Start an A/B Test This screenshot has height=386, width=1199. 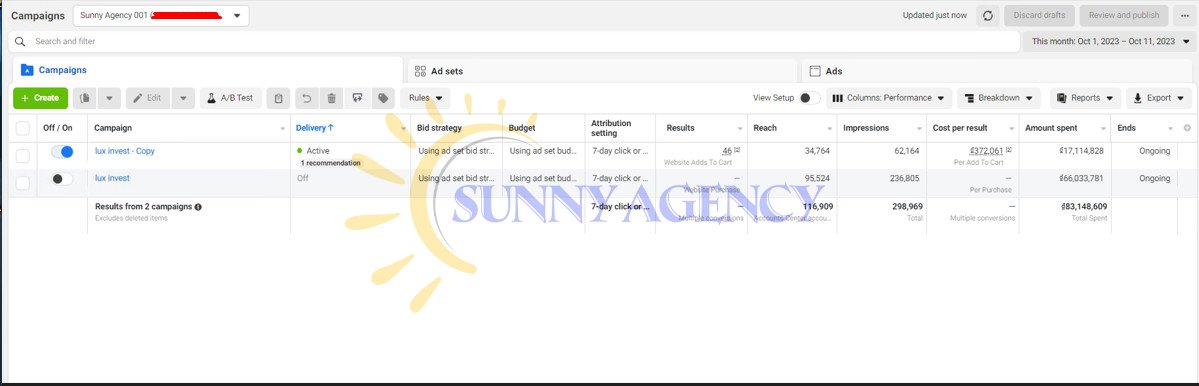coord(231,98)
